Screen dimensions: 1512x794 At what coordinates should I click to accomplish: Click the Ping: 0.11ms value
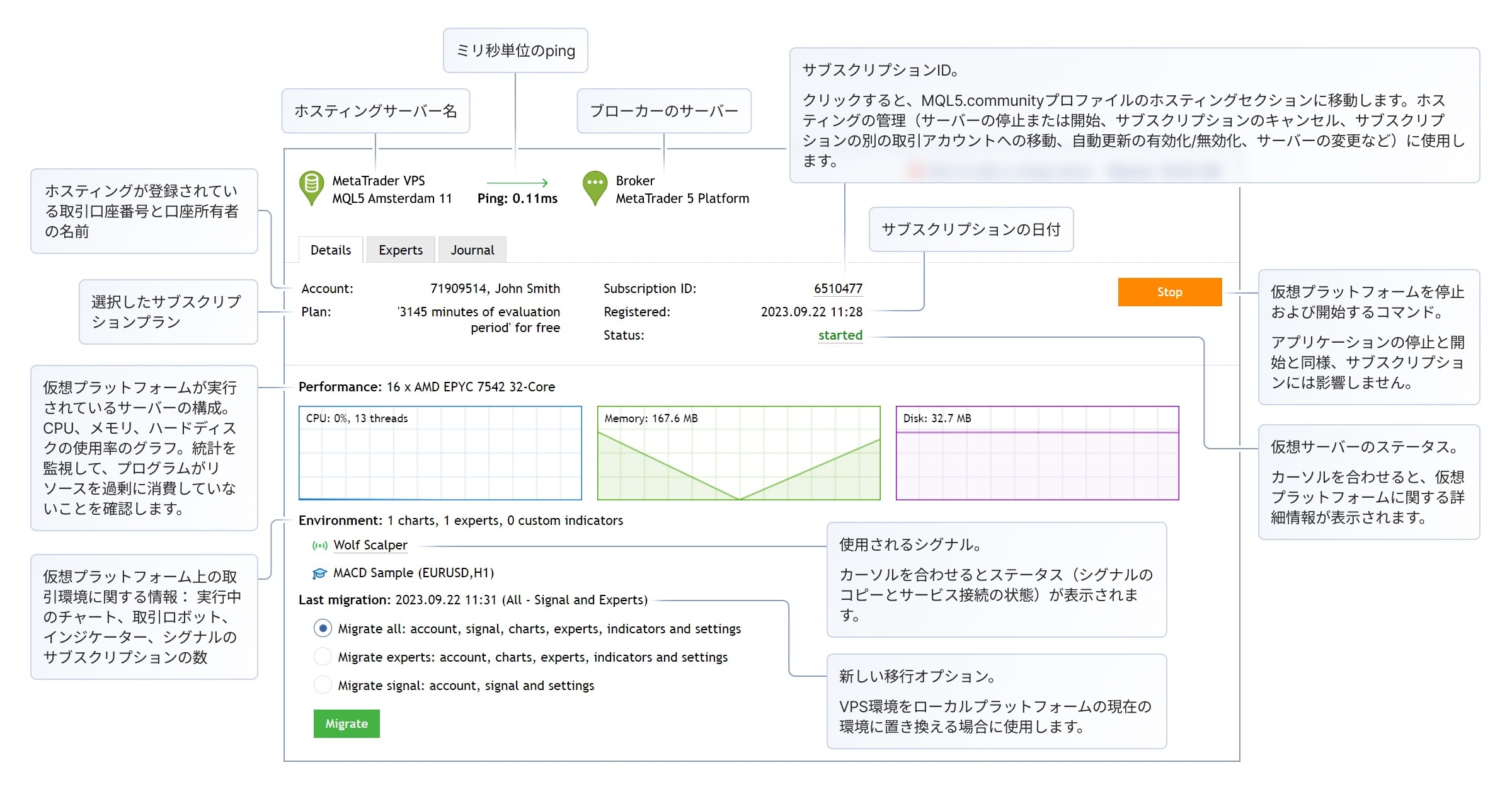[517, 198]
